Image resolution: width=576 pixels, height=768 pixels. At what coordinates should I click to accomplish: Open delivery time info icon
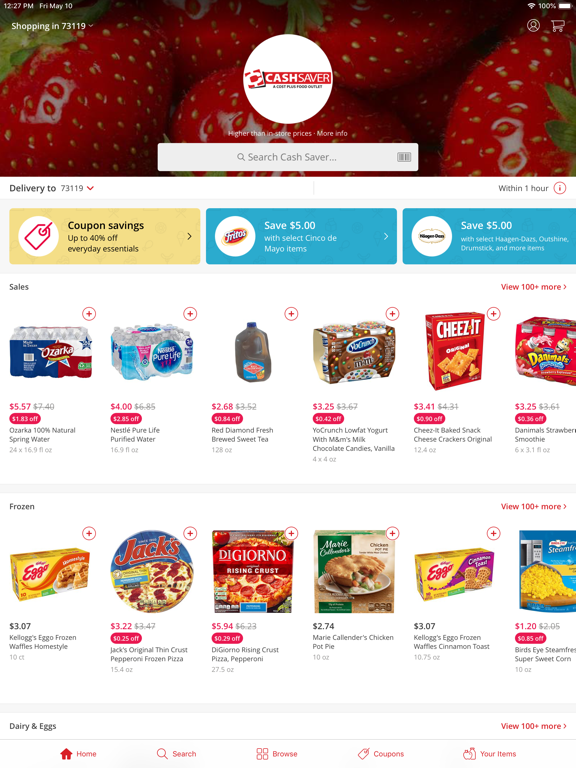click(x=560, y=188)
